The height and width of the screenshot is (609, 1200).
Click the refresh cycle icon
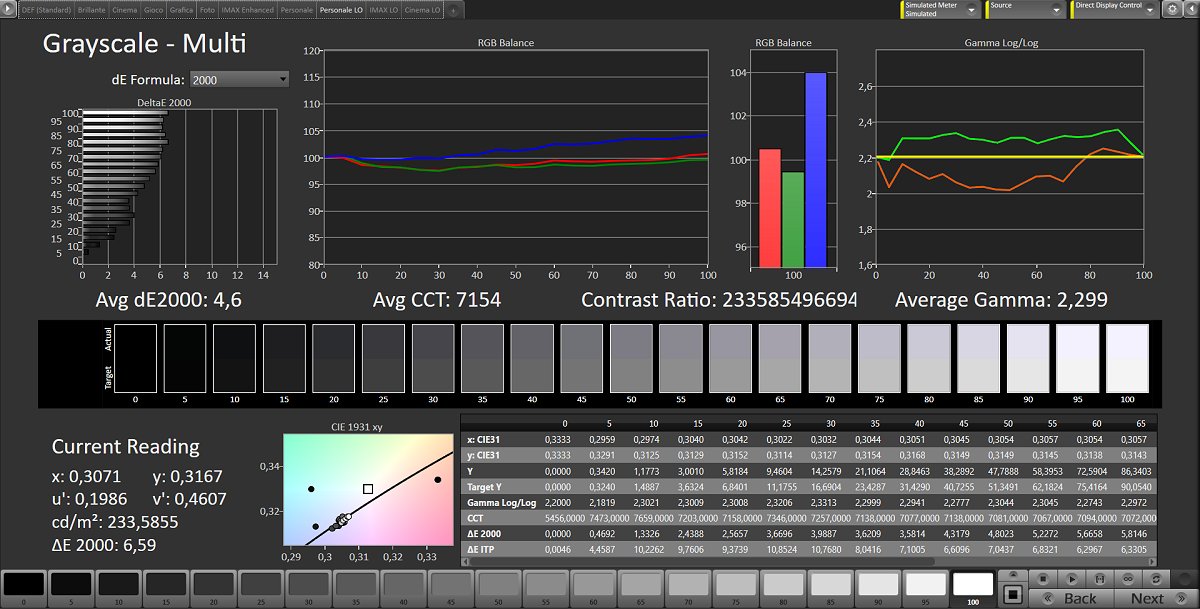pos(1157,578)
